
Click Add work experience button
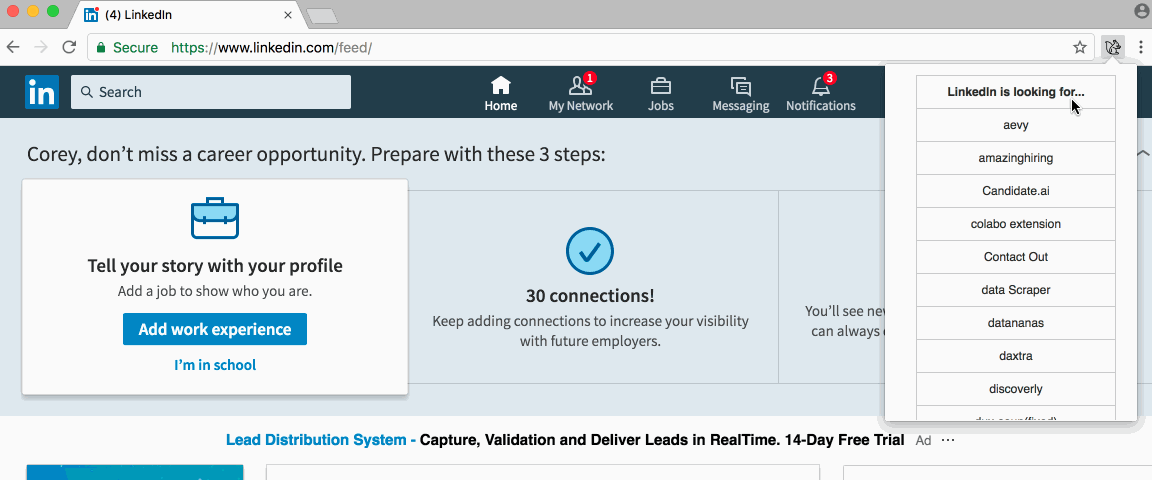(x=215, y=329)
